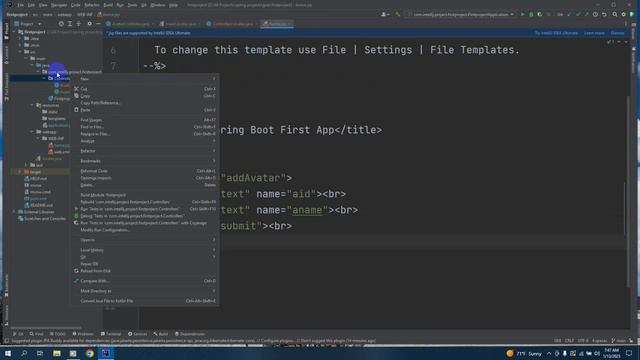The width and height of the screenshot is (640, 360).
Task: Open IDE settings gear in top toolbar
Action: pos(623,14)
